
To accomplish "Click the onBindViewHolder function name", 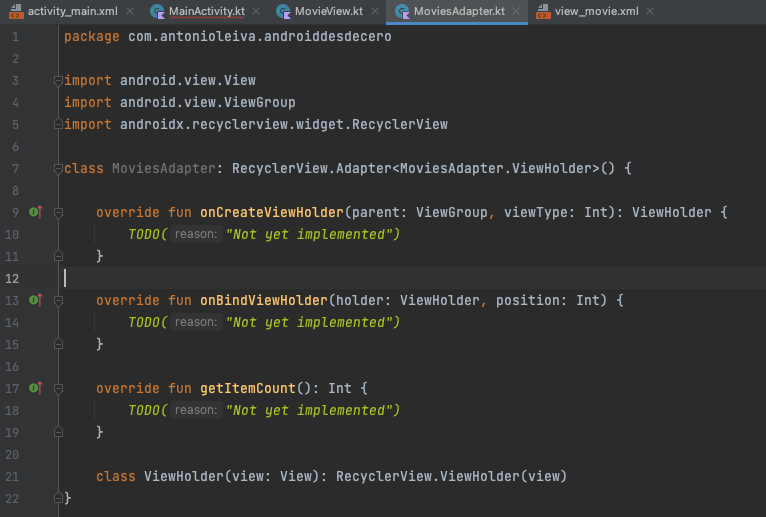I will pos(264,301).
